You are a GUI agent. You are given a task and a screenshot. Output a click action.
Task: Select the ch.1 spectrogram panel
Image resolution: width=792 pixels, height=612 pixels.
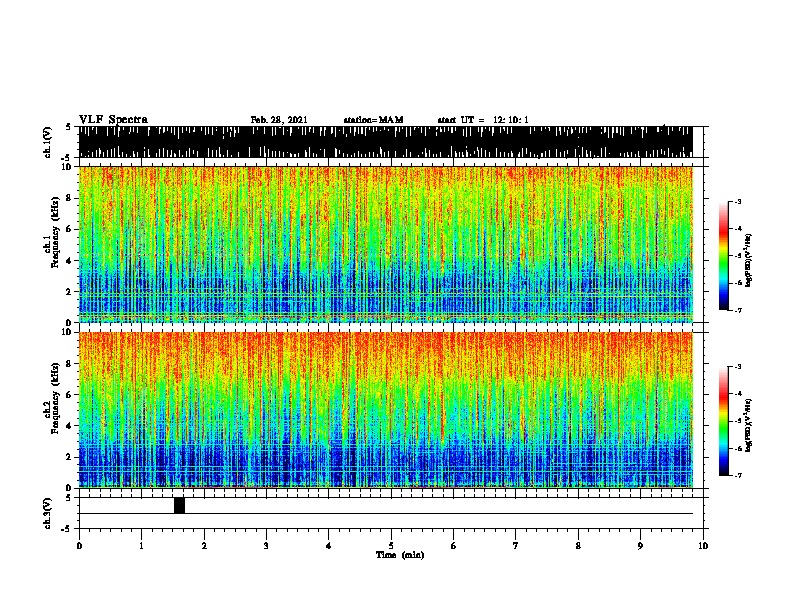386,244
